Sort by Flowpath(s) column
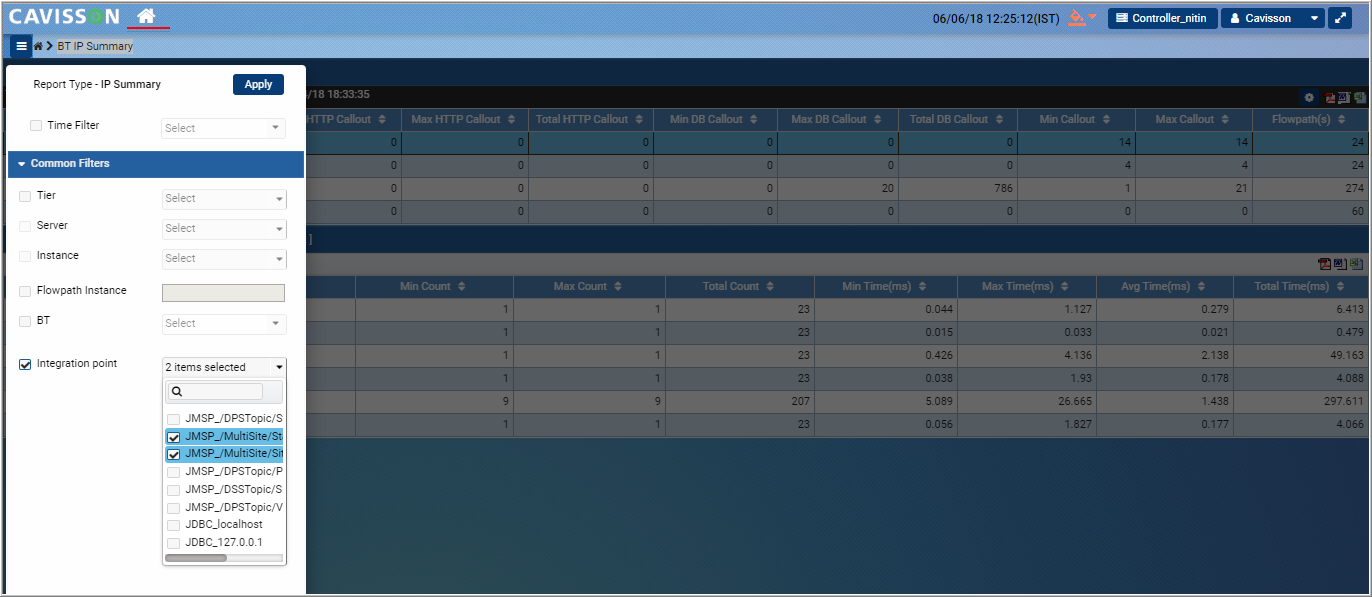This screenshot has width=1372, height=597. (x=1308, y=119)
